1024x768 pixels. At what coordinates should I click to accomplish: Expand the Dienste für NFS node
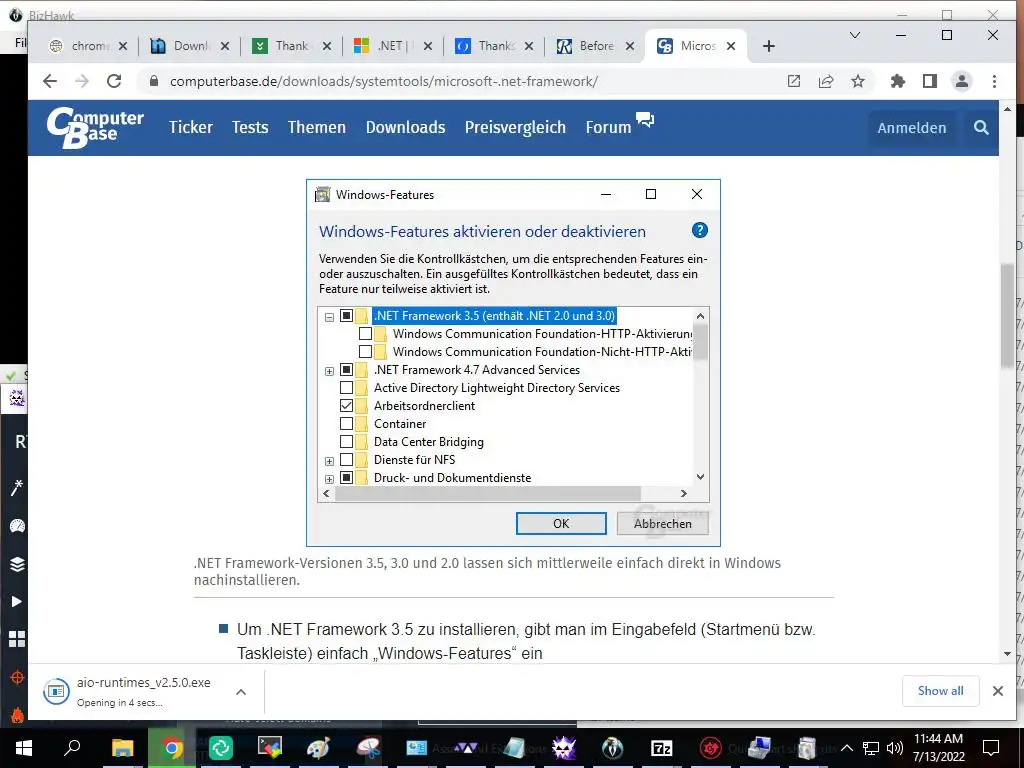click(329, 461)
